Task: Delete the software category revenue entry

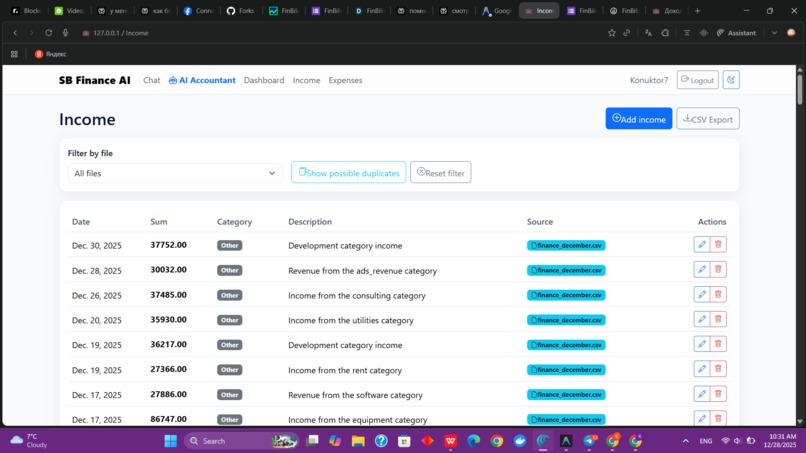Action: [718, 394]
